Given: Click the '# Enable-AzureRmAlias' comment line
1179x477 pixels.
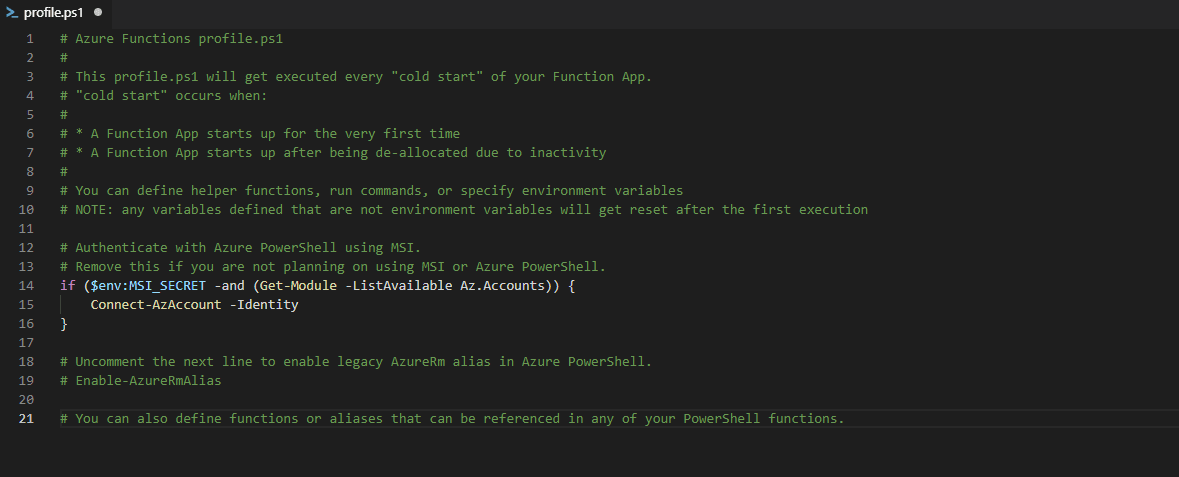Looking at the screenshot, I should click(141, 381).
